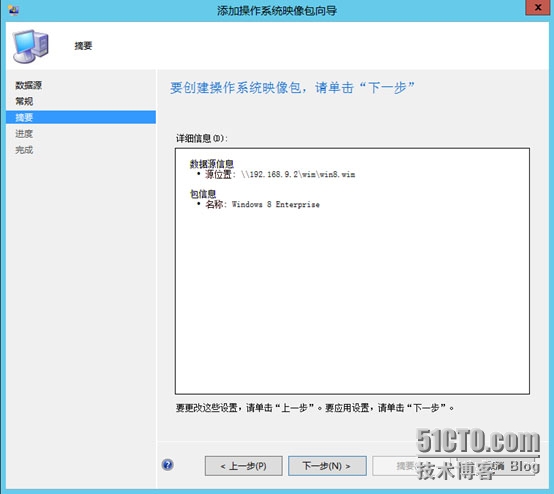
Task: Click the 名称 Windows 8 Enterprise line
Action: tap(263, 204)
